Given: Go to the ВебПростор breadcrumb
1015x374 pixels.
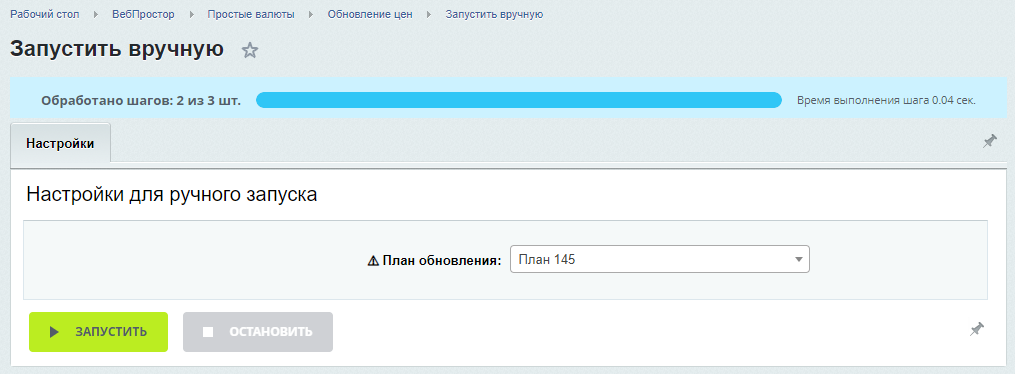Looking at the screenshot, I should (x=143, y=14).
